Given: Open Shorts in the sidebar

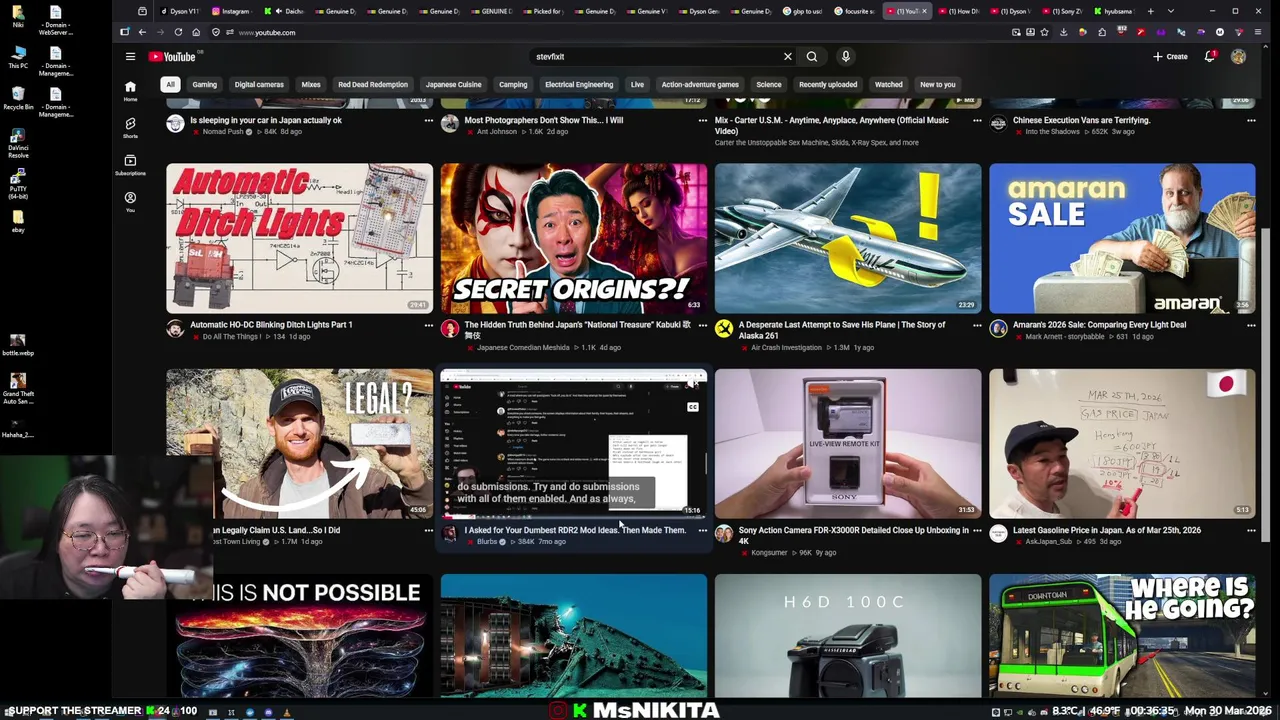Looking at the screenshot, I should tap(130, 128).
